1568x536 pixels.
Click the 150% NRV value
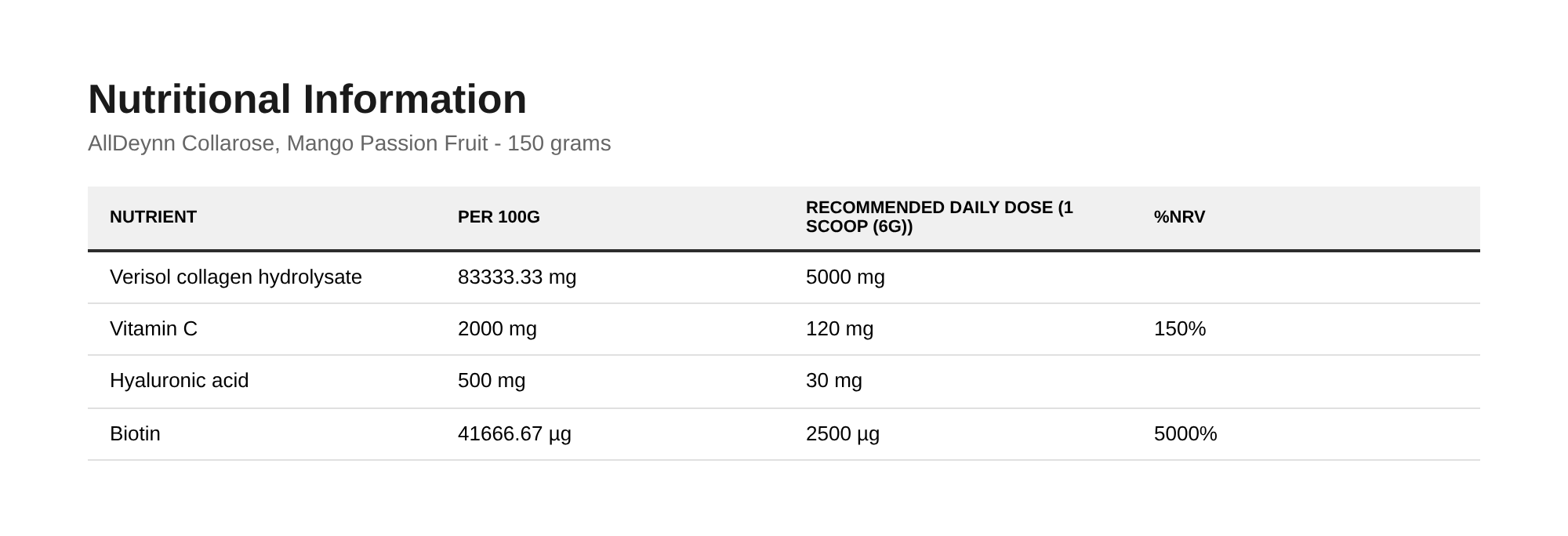point(1180,329)
